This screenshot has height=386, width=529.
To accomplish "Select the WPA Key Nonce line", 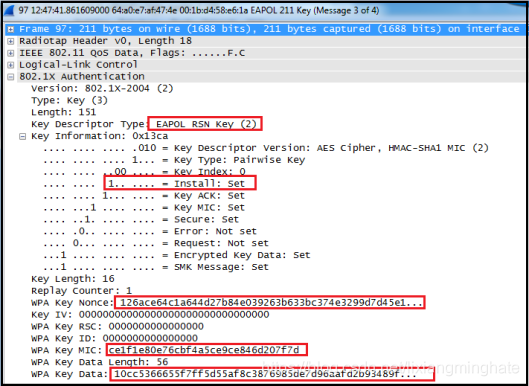I will [228, 303].
